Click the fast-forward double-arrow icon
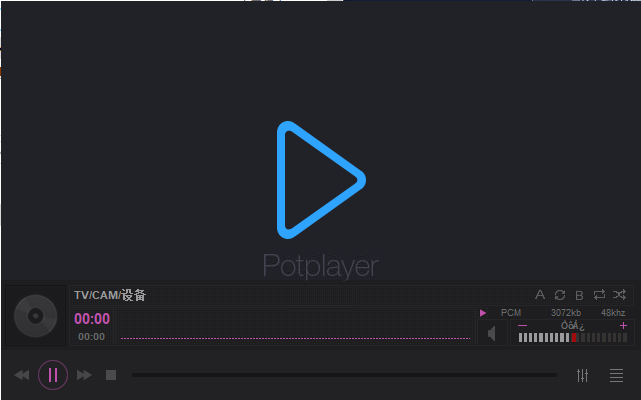The width and height of the screenshot is (641, 400). pos(84,375)
